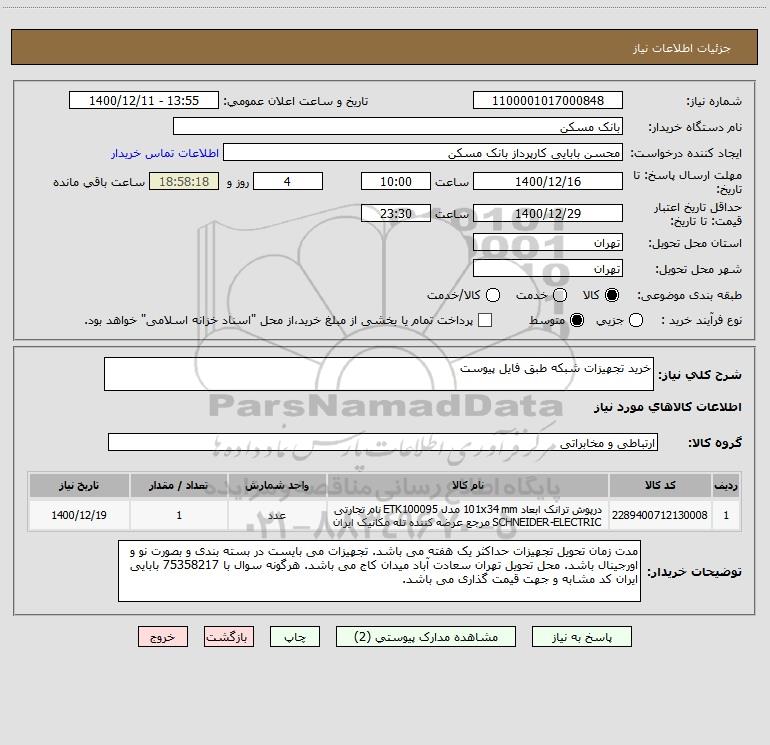
Task: Click the need date cell 1400/12/19
Action: click(79, 515)
